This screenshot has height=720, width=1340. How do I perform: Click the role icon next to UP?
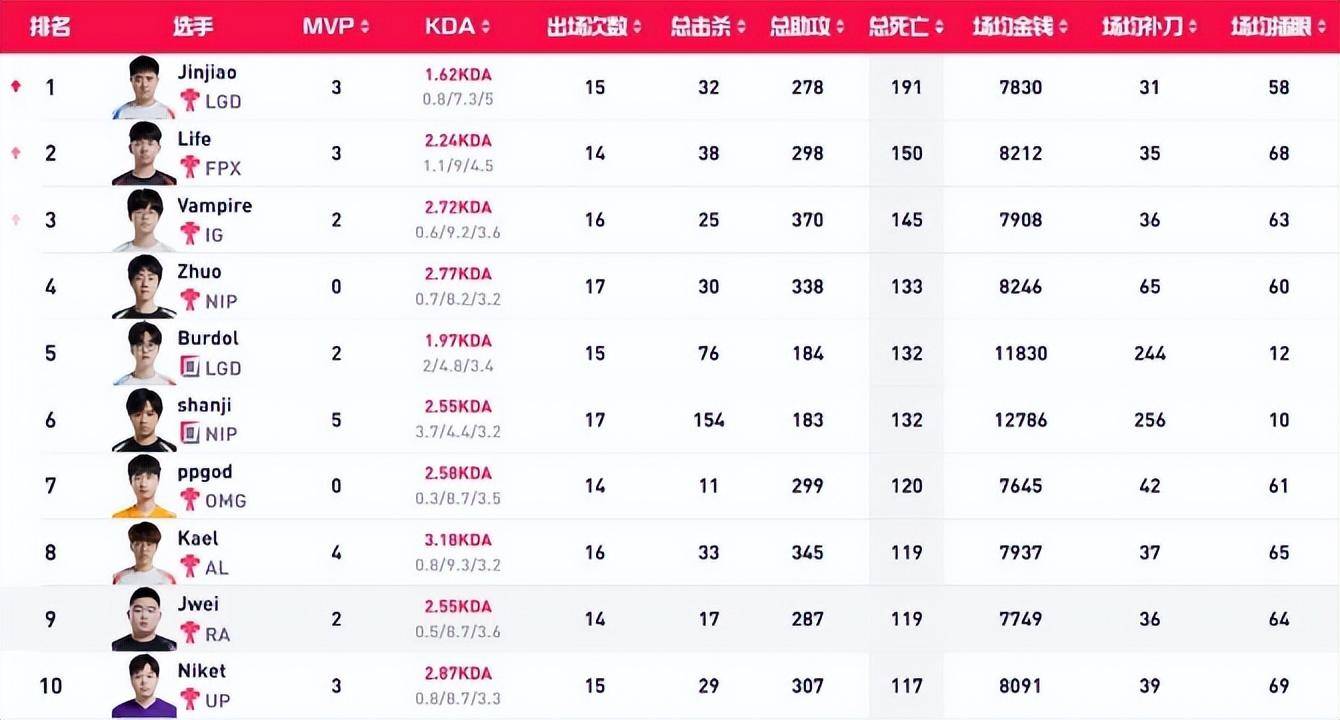189,700
